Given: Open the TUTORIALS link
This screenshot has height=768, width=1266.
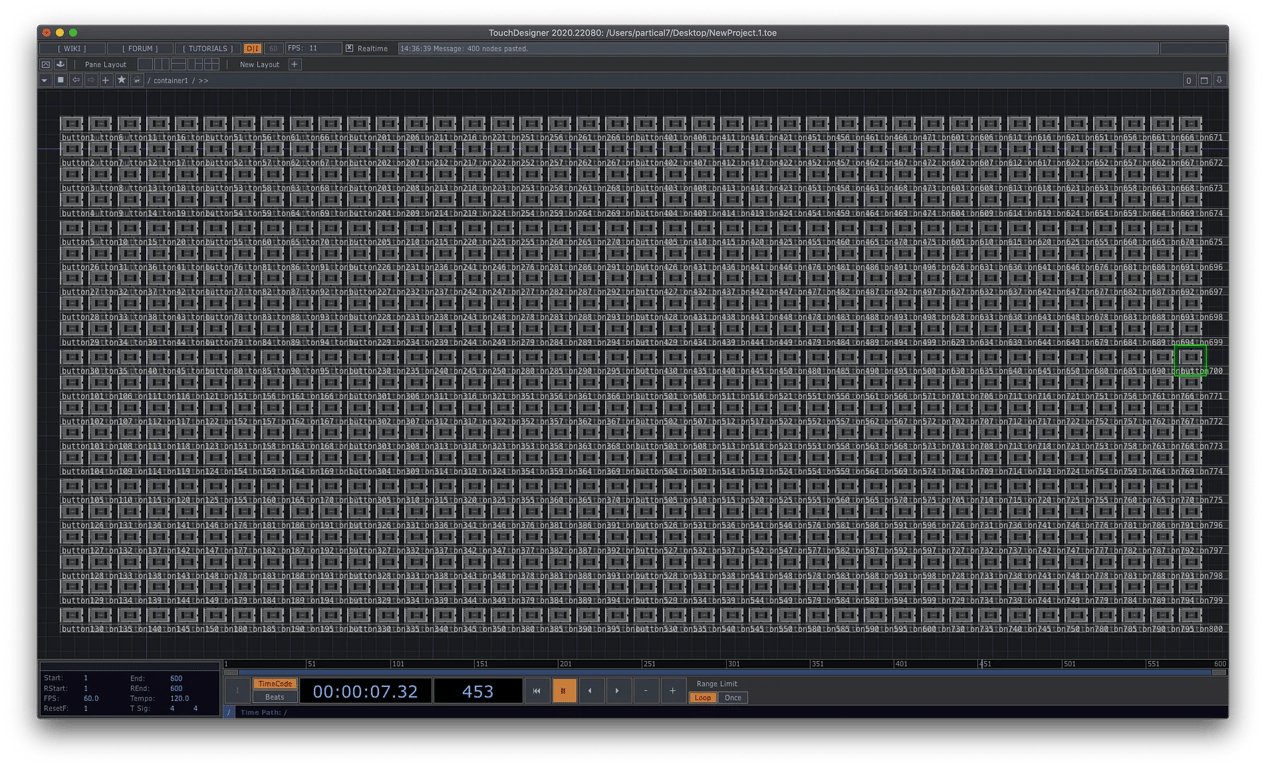Looking at the screenshot, I should click(208, 48).
